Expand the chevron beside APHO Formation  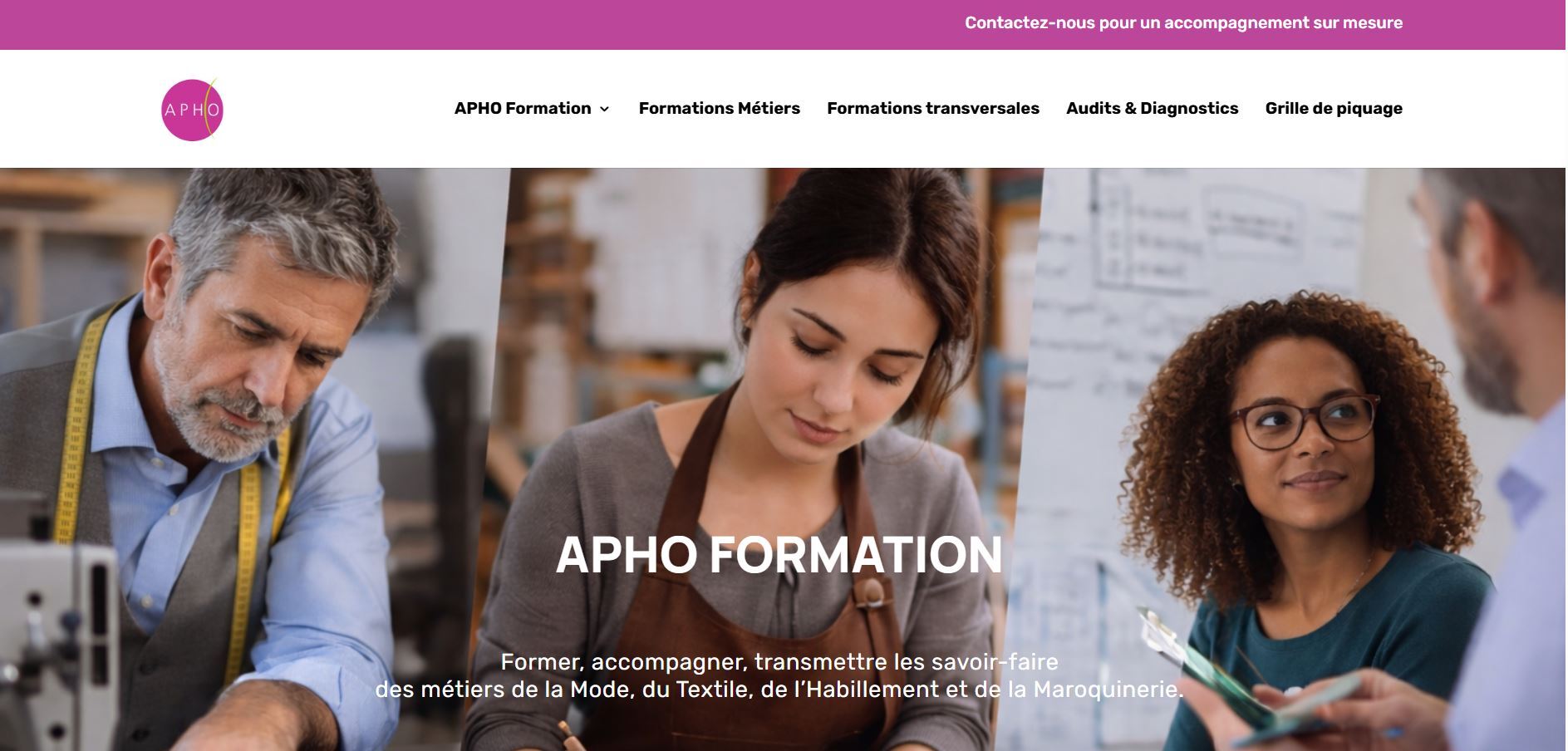604,109
